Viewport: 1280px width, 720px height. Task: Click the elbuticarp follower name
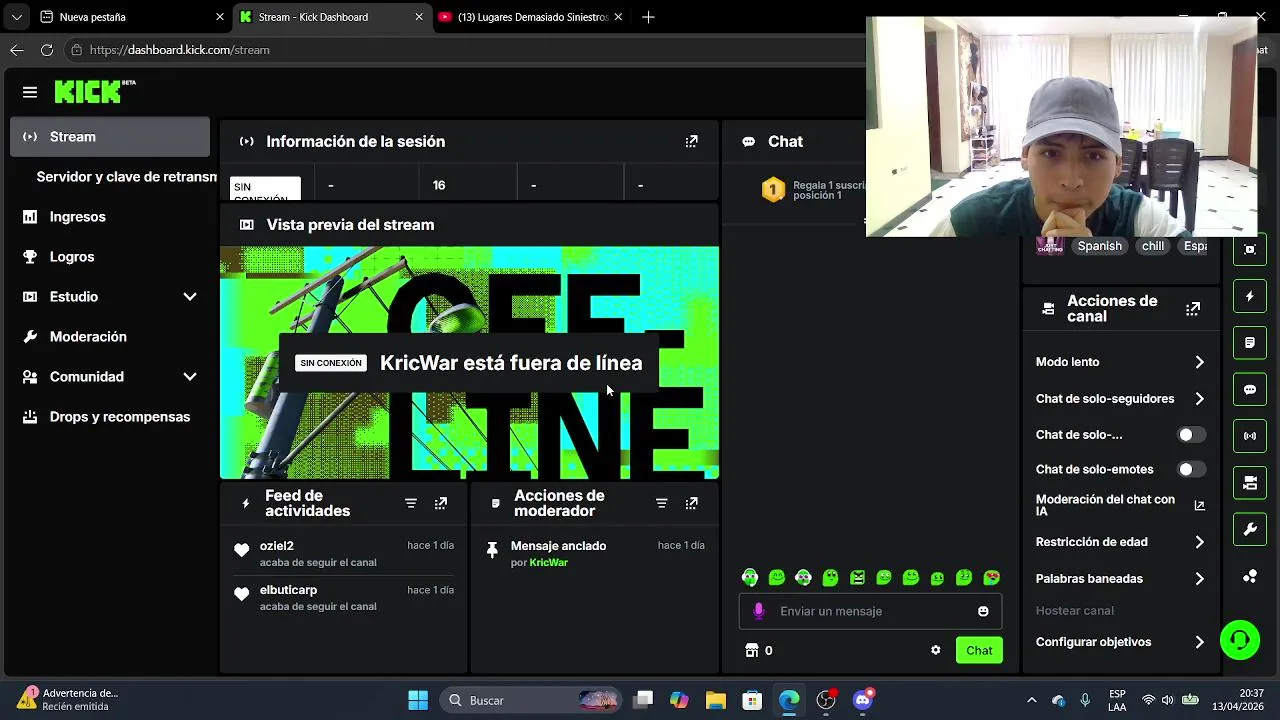point(288,590)
